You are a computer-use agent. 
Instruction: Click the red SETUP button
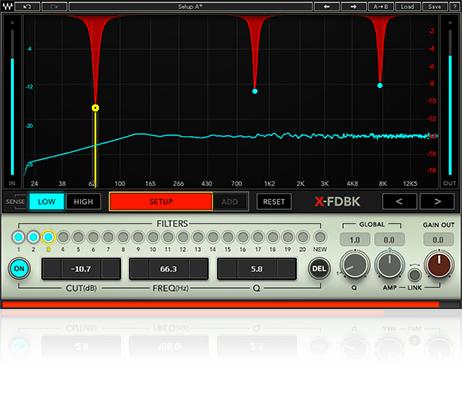click(x=161, y=202)
